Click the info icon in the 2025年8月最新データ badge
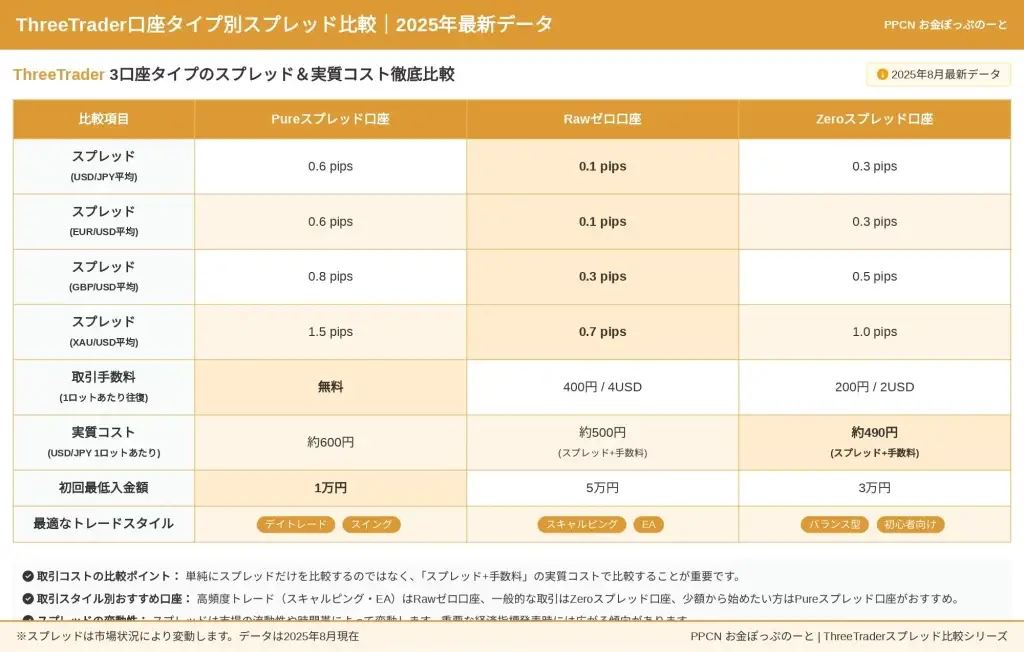This screenshot has height=652, width=1024. pos(882,74)
